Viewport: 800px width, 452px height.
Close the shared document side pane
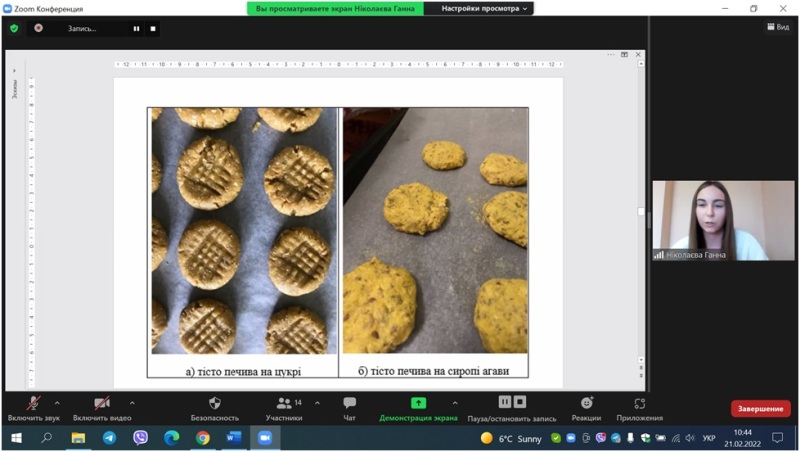[638, 55]
